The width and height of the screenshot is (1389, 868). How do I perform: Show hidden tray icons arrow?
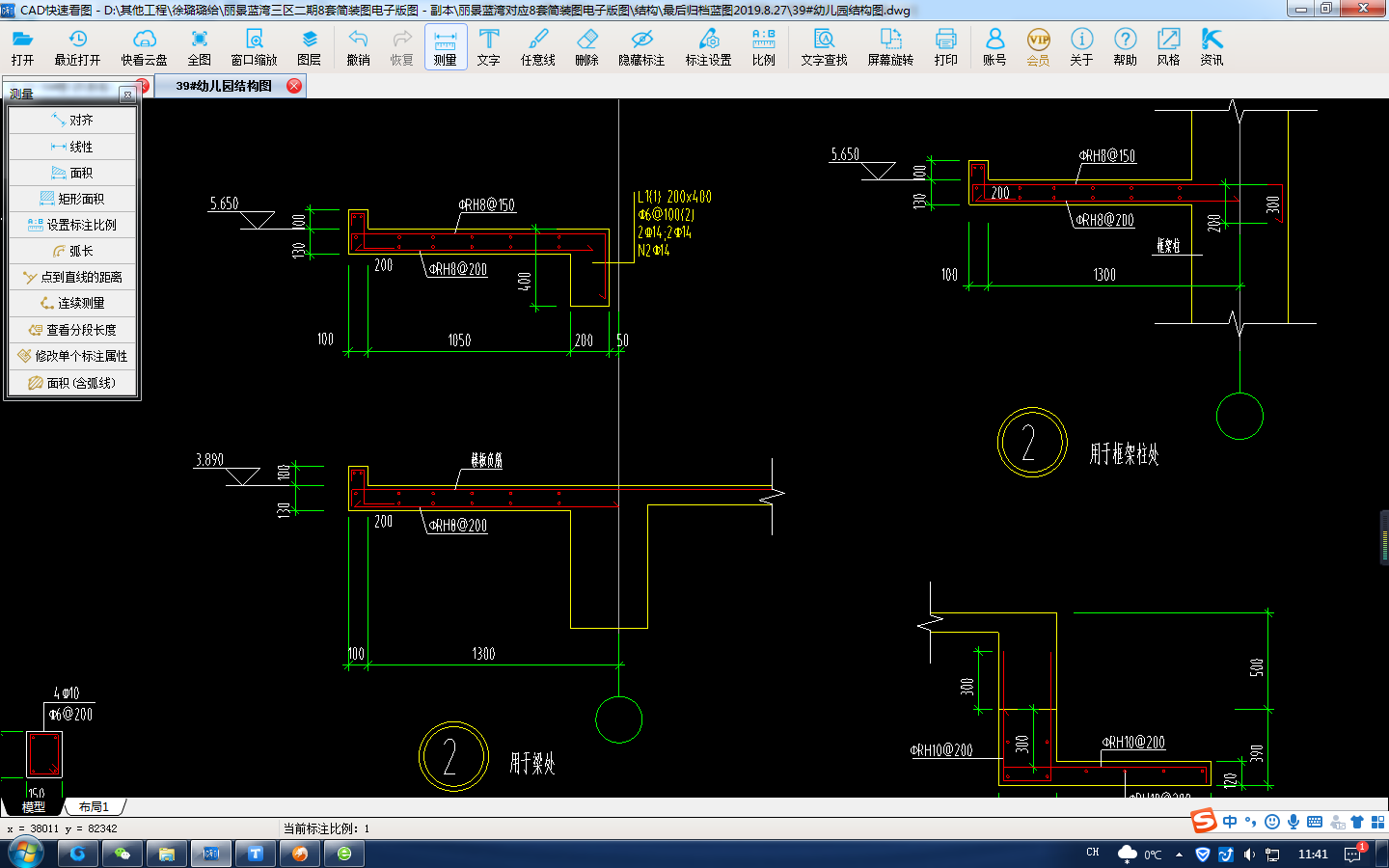point(1179,854)
